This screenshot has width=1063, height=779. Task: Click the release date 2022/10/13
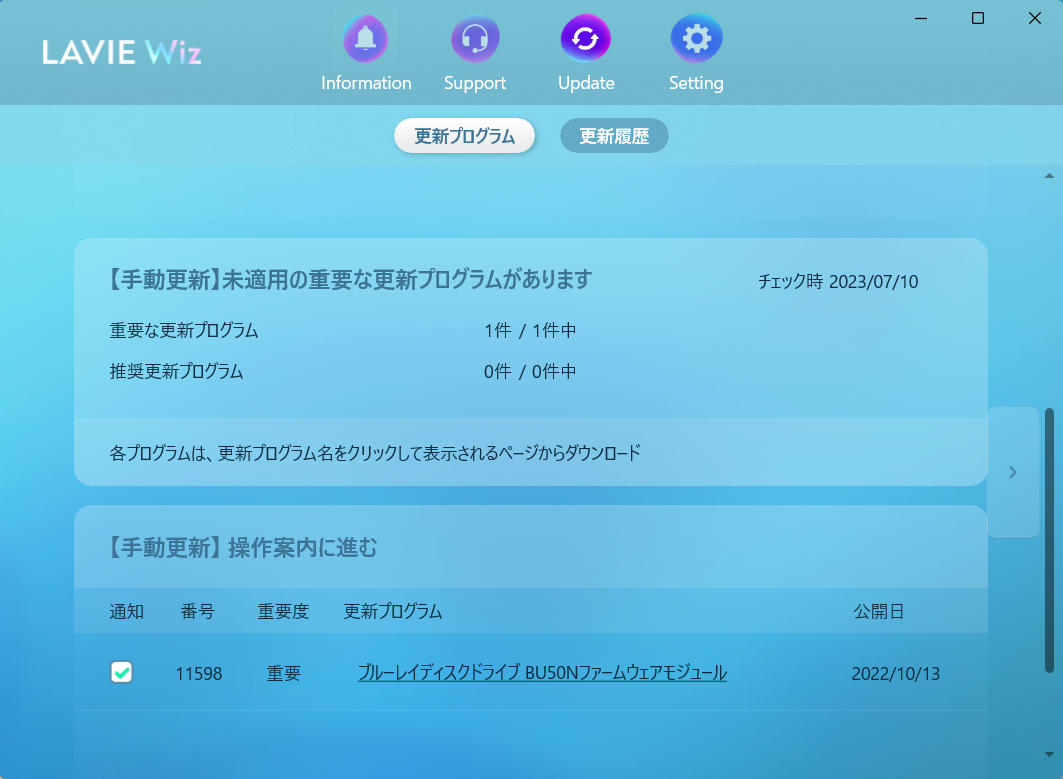896,673
